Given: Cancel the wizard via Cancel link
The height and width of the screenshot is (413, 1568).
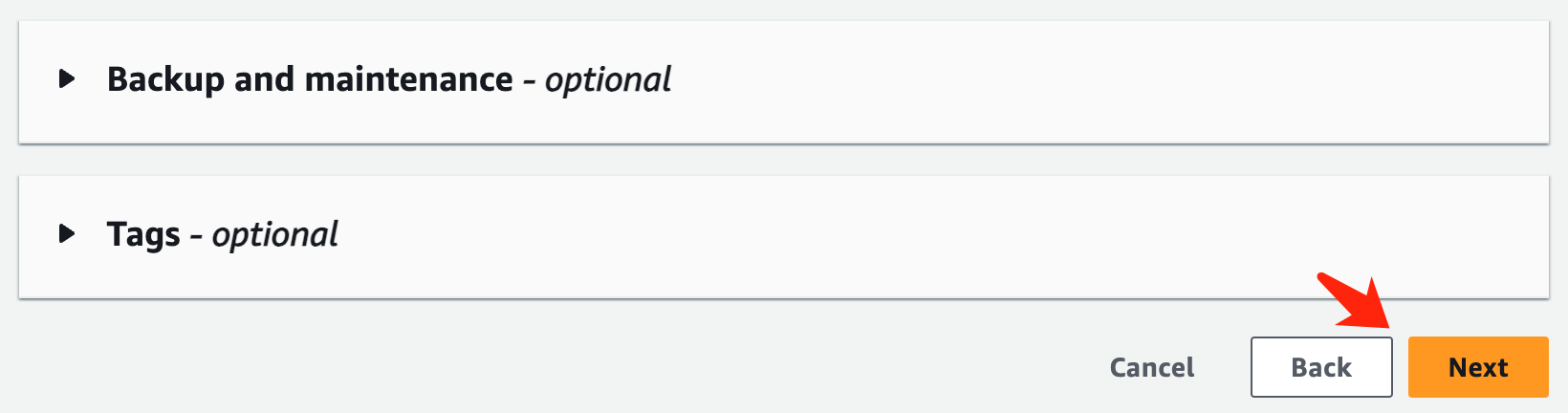Looking at the screenshot, I should click(x=1151, y=367).
